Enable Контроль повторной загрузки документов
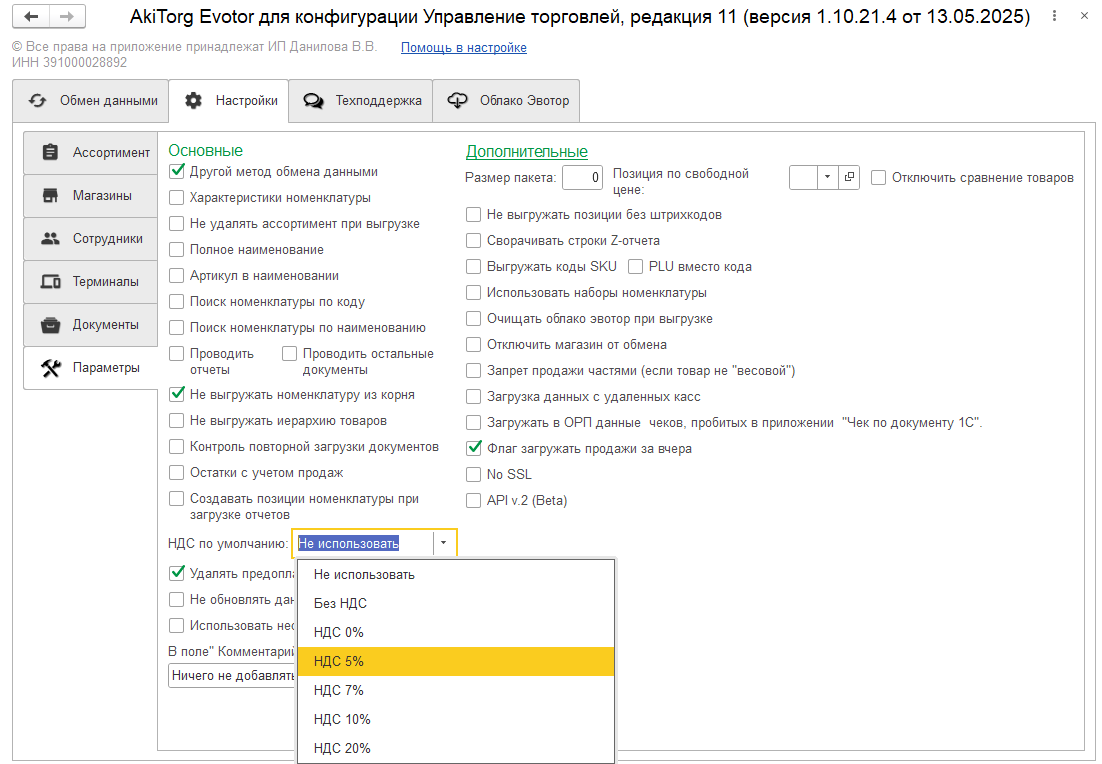The height and width of the screenshot is (764, 1102). (177, 446)
